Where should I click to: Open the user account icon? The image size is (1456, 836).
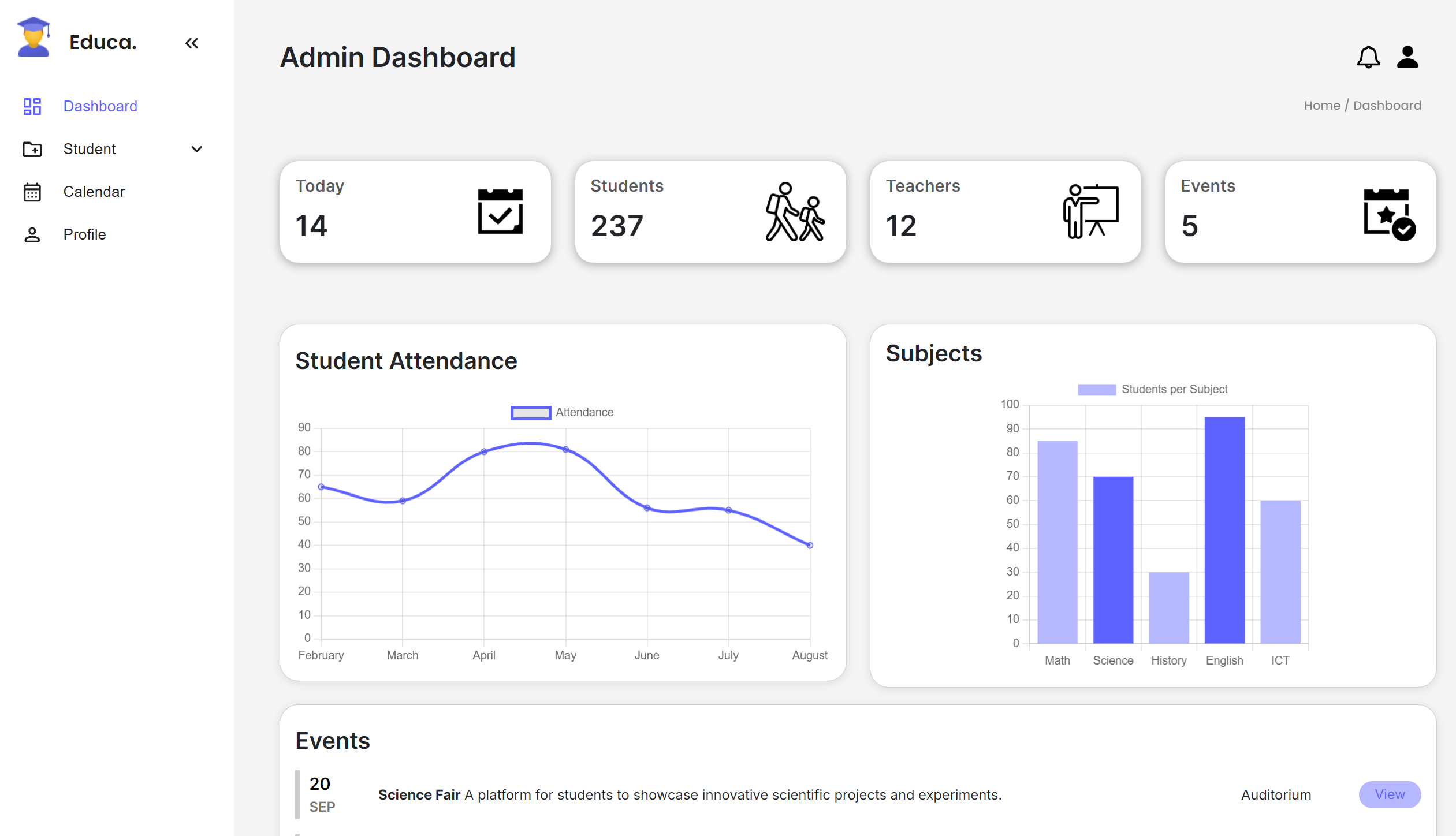tap(1407, 57)
